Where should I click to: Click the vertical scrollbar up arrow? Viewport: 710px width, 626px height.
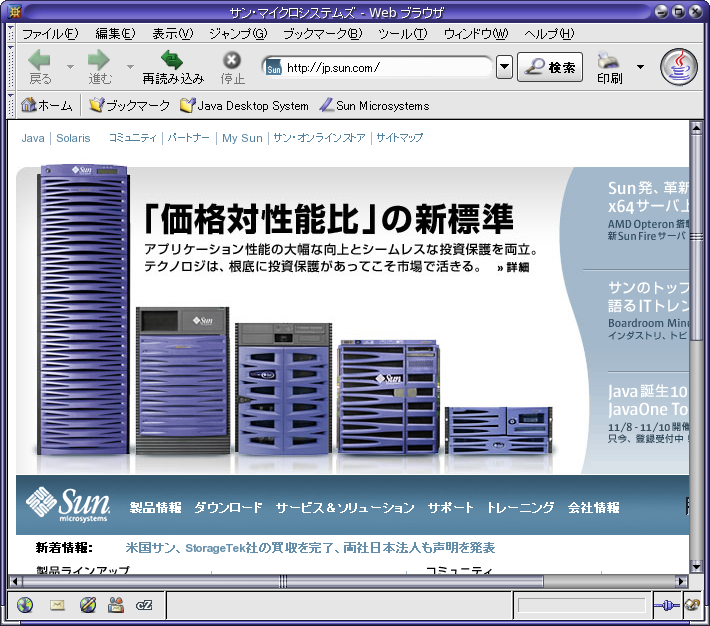click(696, 128)
